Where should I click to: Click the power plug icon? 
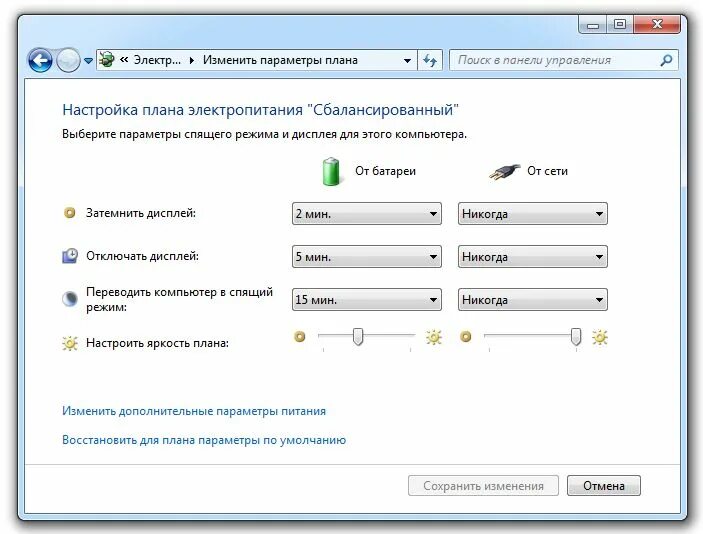tap(504, 172)
